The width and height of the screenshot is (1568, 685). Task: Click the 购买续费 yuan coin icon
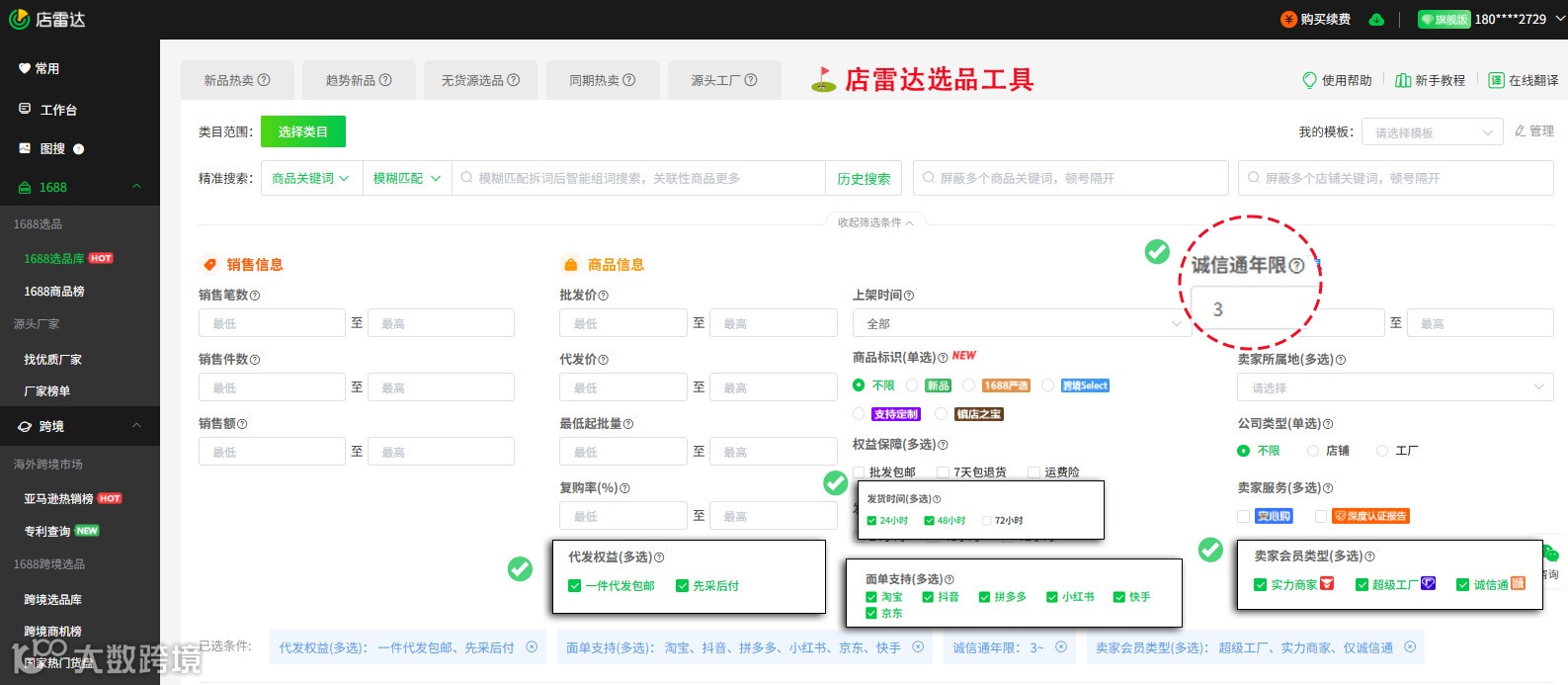pos(1288,20)
